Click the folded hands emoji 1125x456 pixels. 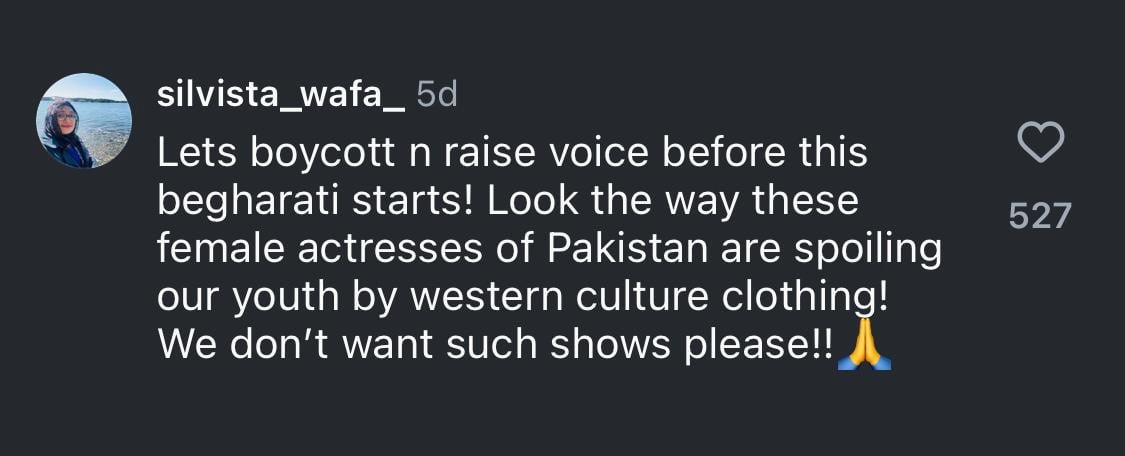[x=864, y=346]
